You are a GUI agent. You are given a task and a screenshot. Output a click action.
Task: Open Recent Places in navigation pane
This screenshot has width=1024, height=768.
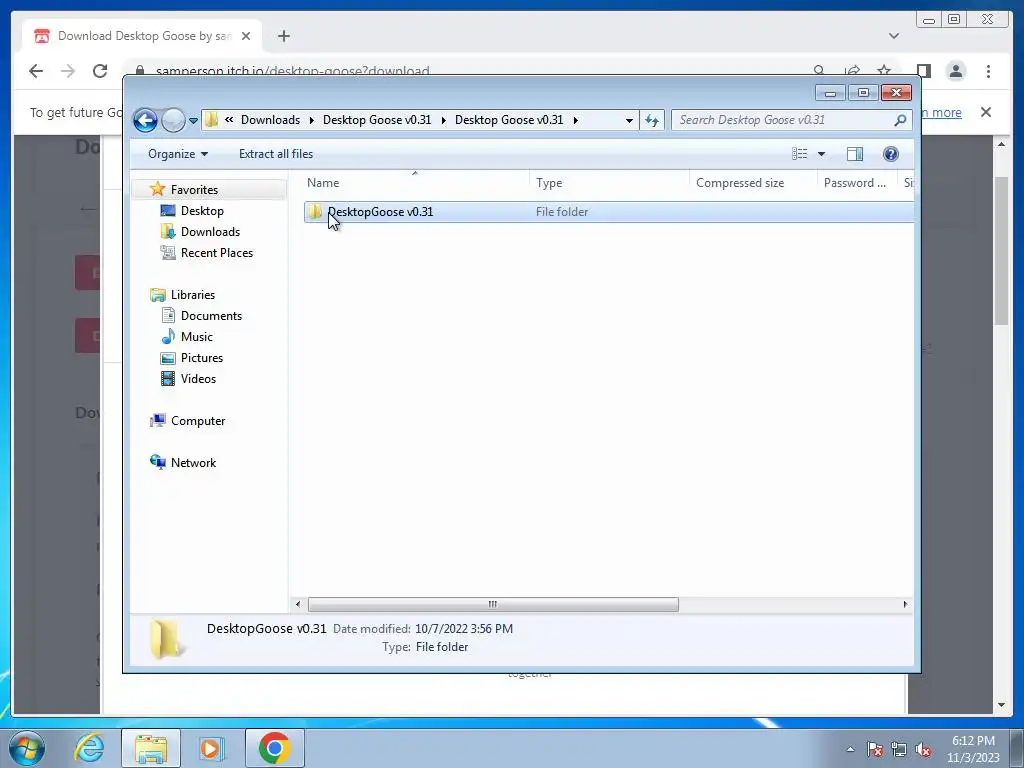[217, 252]
